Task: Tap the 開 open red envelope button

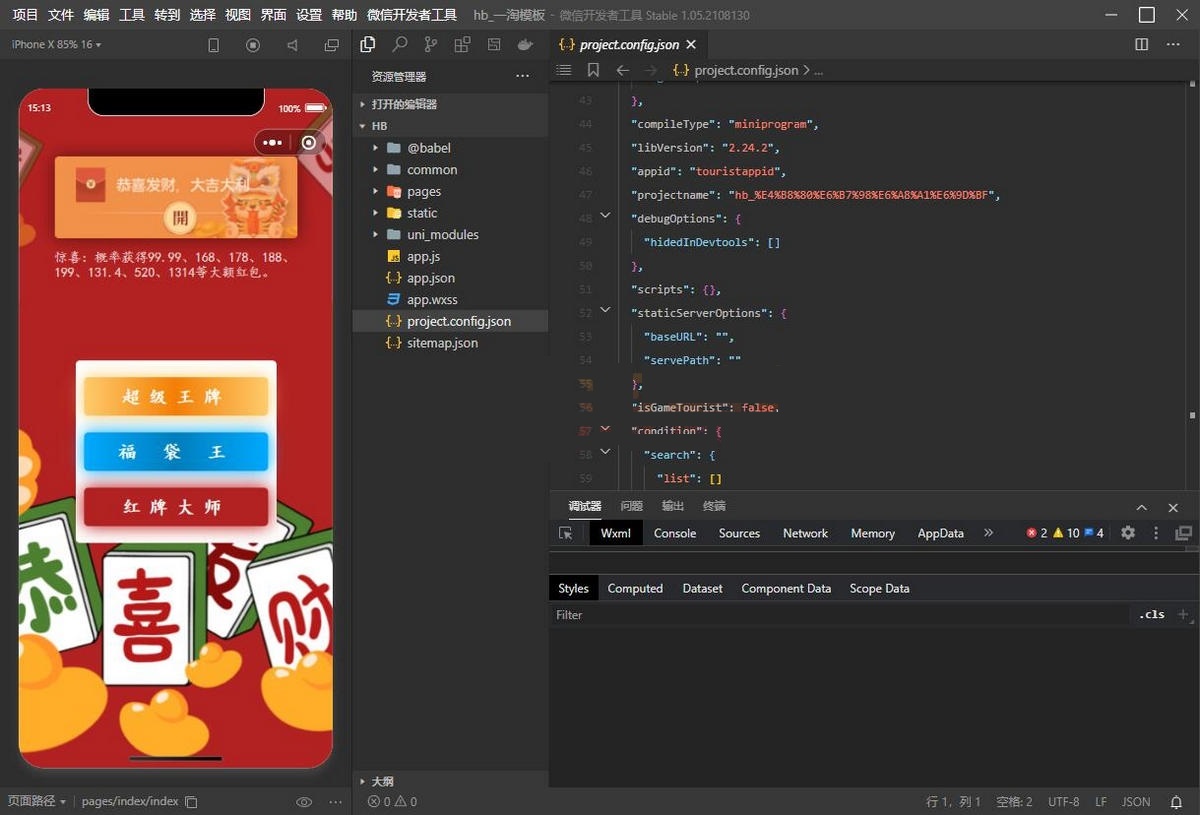Action: coord(180,218)
